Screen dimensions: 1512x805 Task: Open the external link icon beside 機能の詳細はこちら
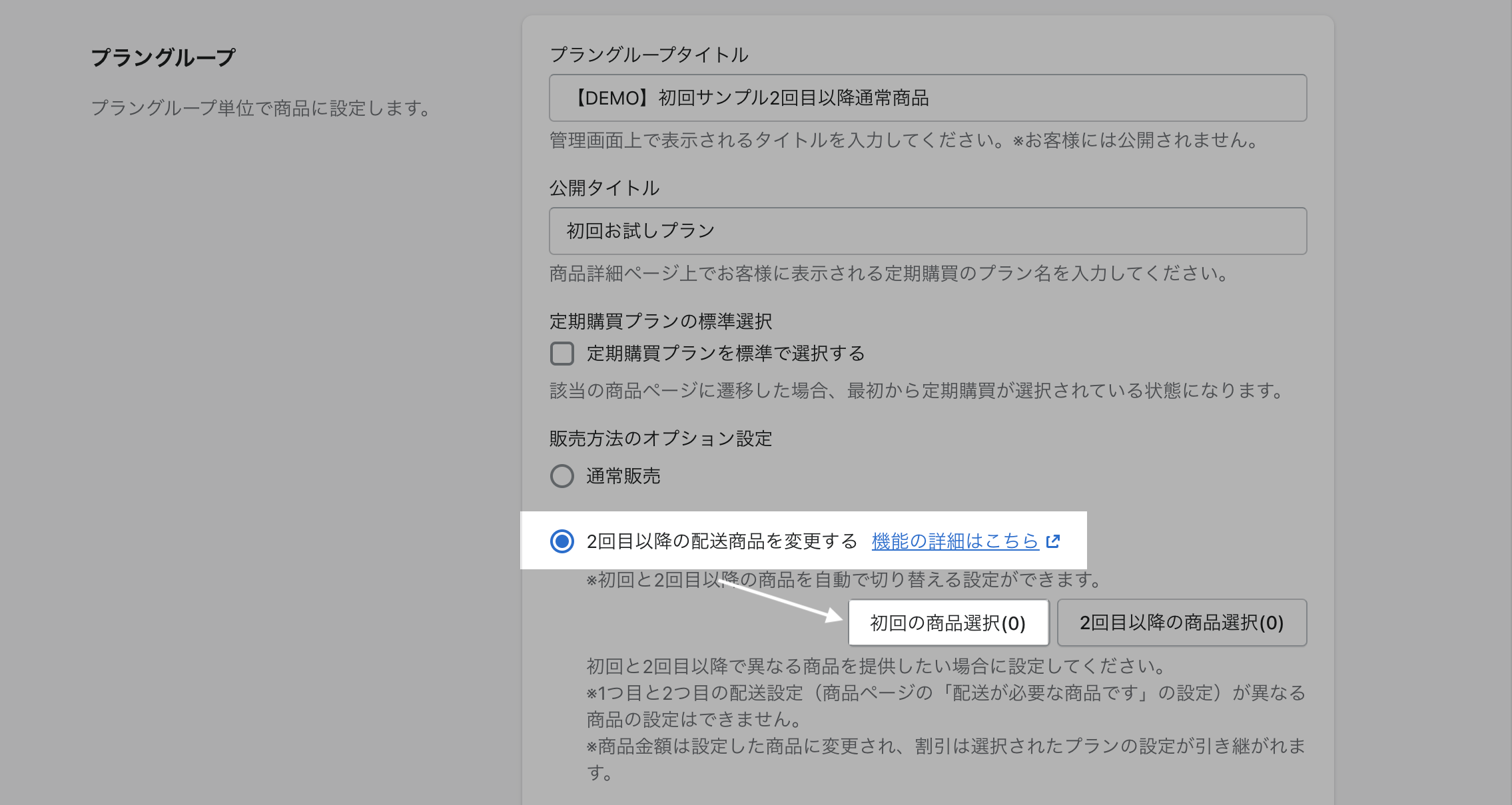pyautogui.click(x=1053, y=541)
